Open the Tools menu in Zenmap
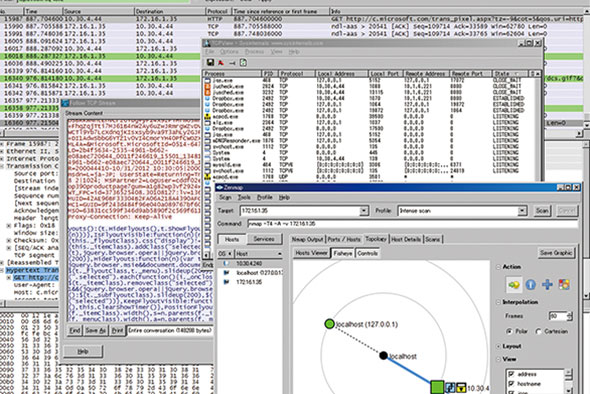Viewport: 590px width, 394px height. click(244, 197)
